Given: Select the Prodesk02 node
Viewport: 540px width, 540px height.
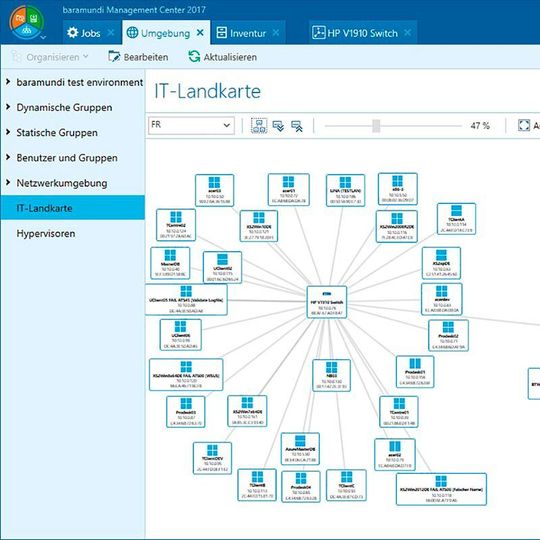Looking at the screenshot, I should 448,335.
